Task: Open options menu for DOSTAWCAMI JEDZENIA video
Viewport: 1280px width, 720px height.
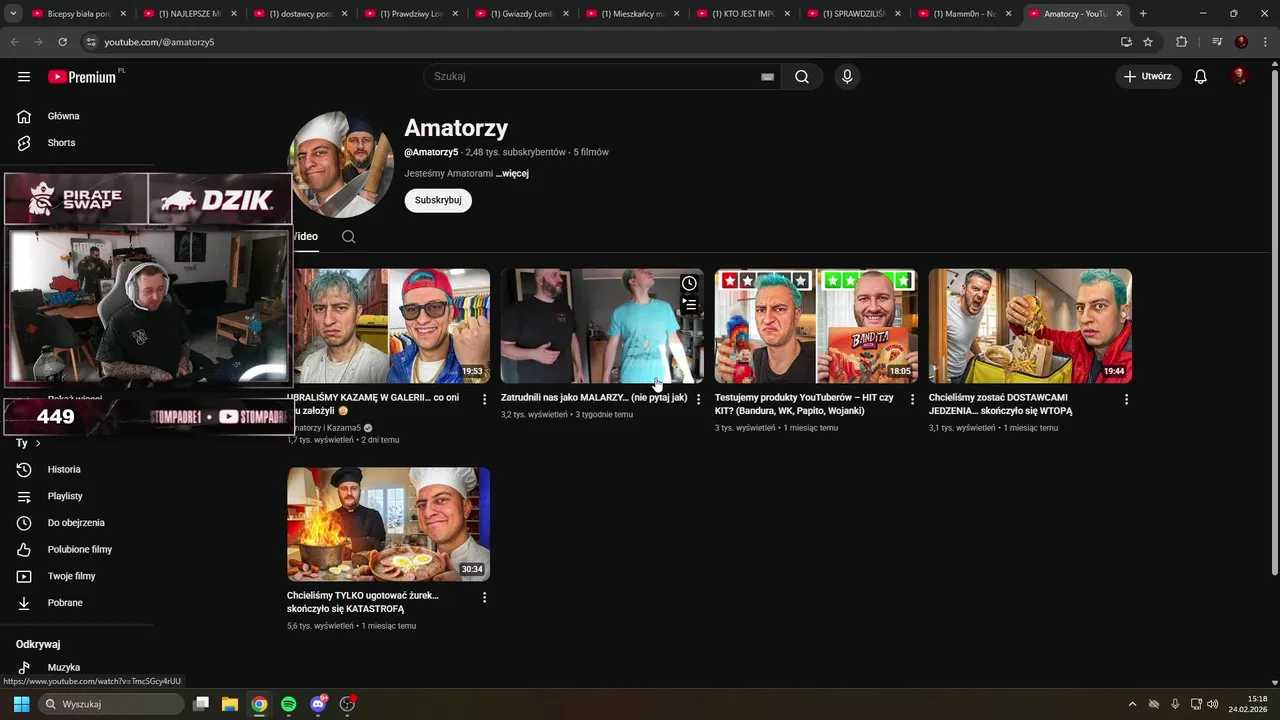Action: click(1126, 399)
